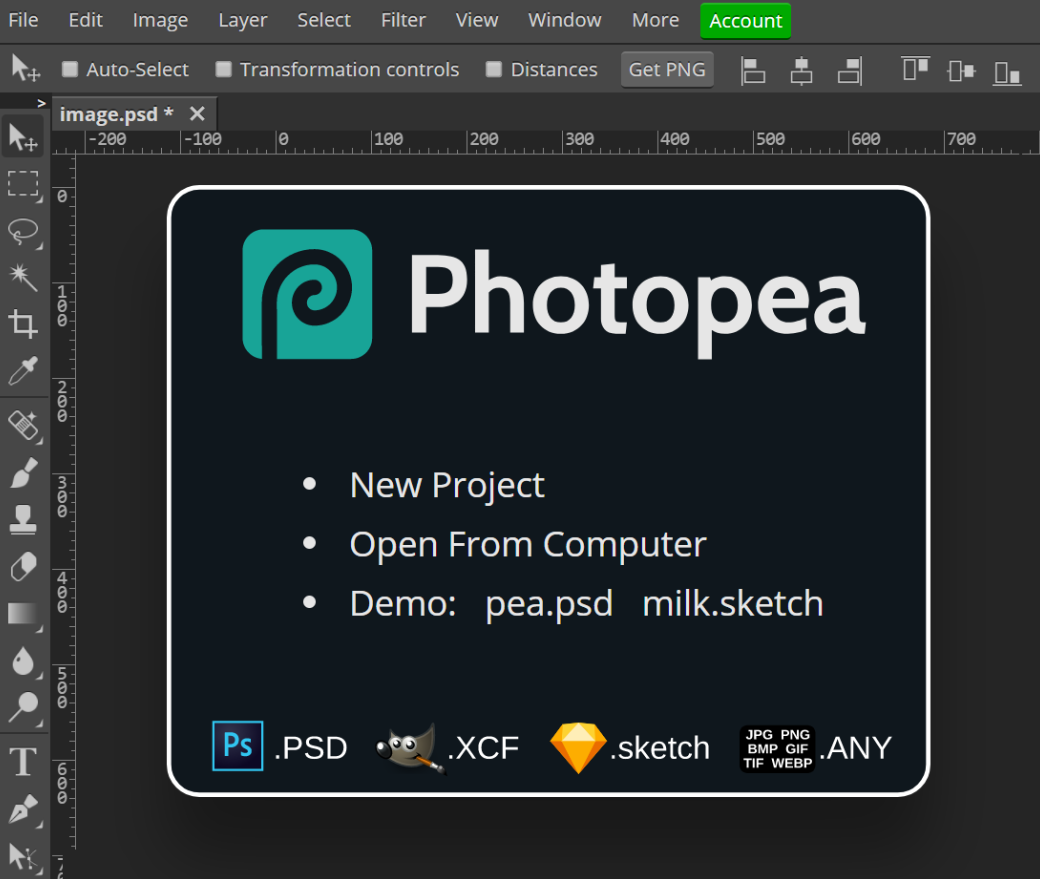Select the Brush tool
1040x879 pixels.
[x=22, y=473]
